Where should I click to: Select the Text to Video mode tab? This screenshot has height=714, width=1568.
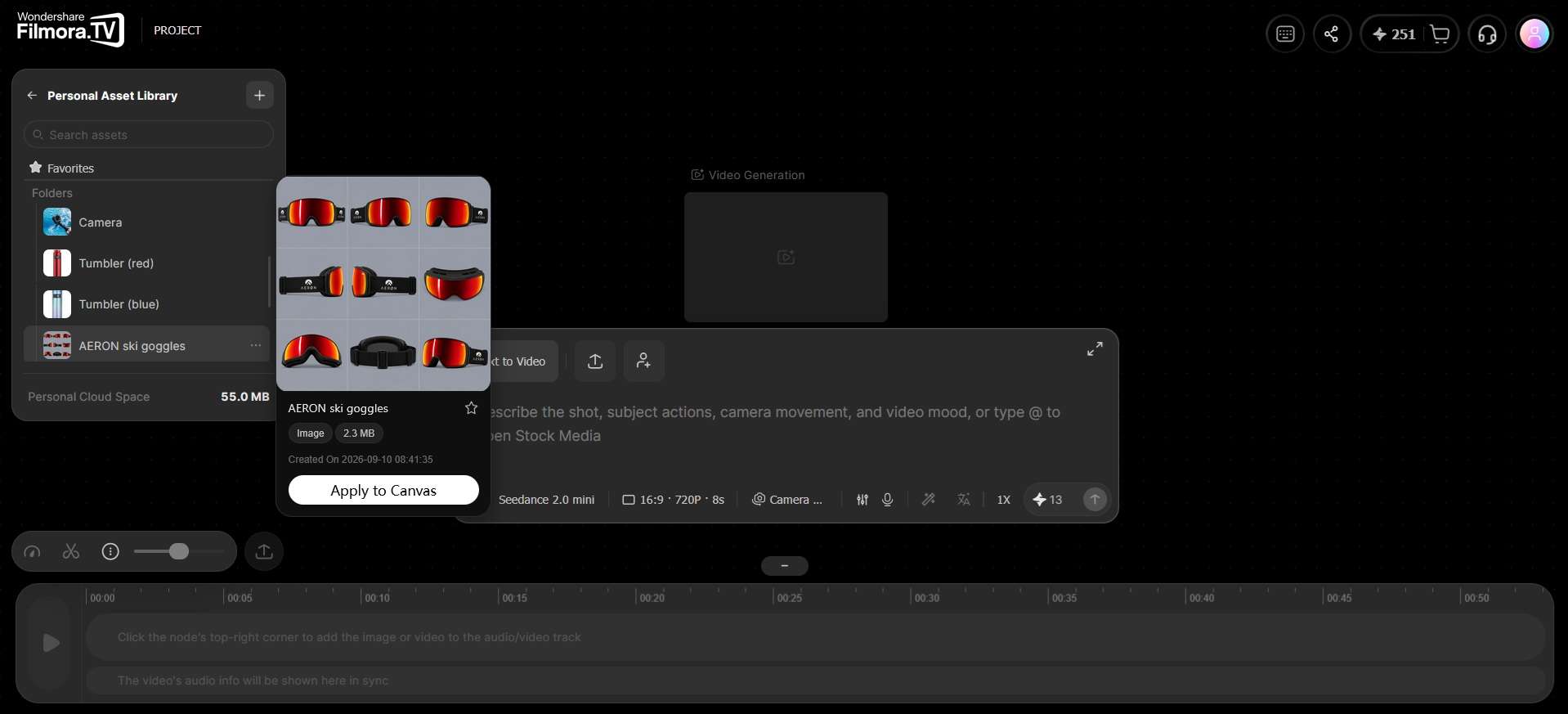click(524, 361)
